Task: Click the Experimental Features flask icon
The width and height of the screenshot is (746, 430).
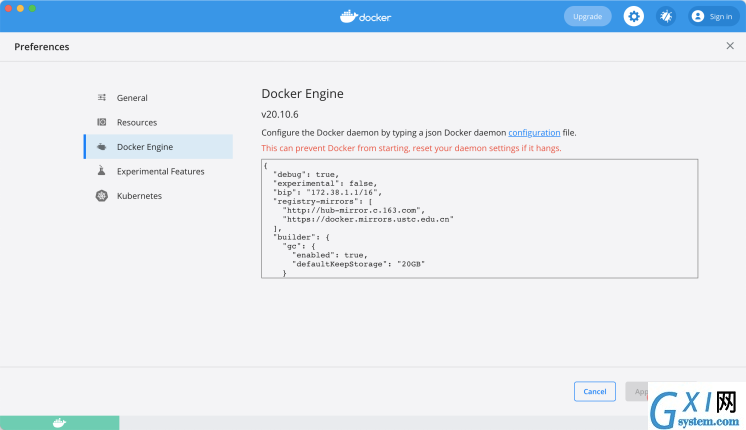Action: (101, 171)
